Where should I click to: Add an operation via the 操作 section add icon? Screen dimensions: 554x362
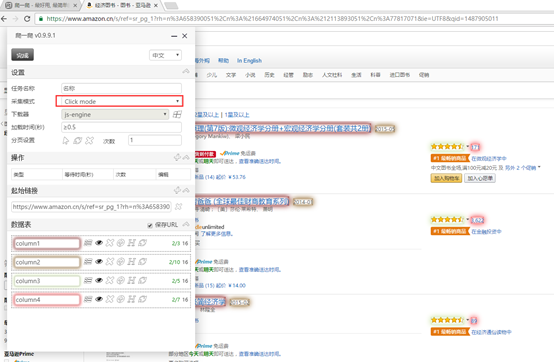click(177, 158)
